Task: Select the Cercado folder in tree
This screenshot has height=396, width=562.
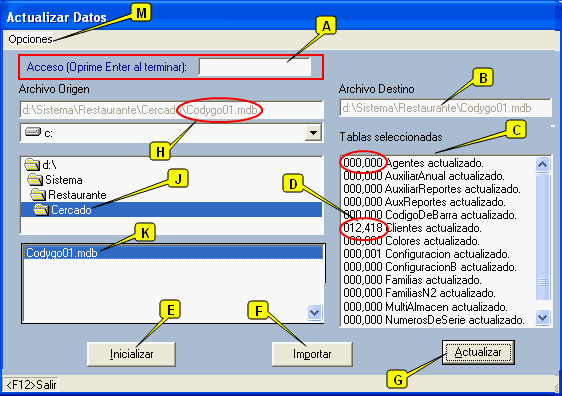Action: (x=171, y=210)
